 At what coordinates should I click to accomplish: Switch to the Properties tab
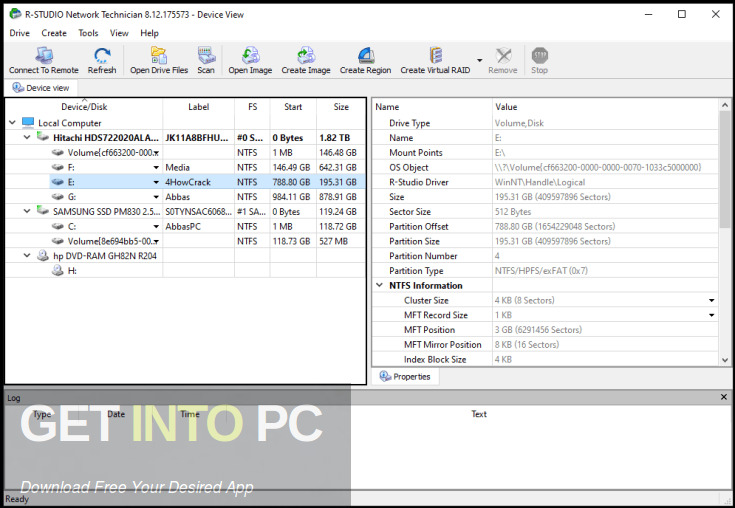405,376
